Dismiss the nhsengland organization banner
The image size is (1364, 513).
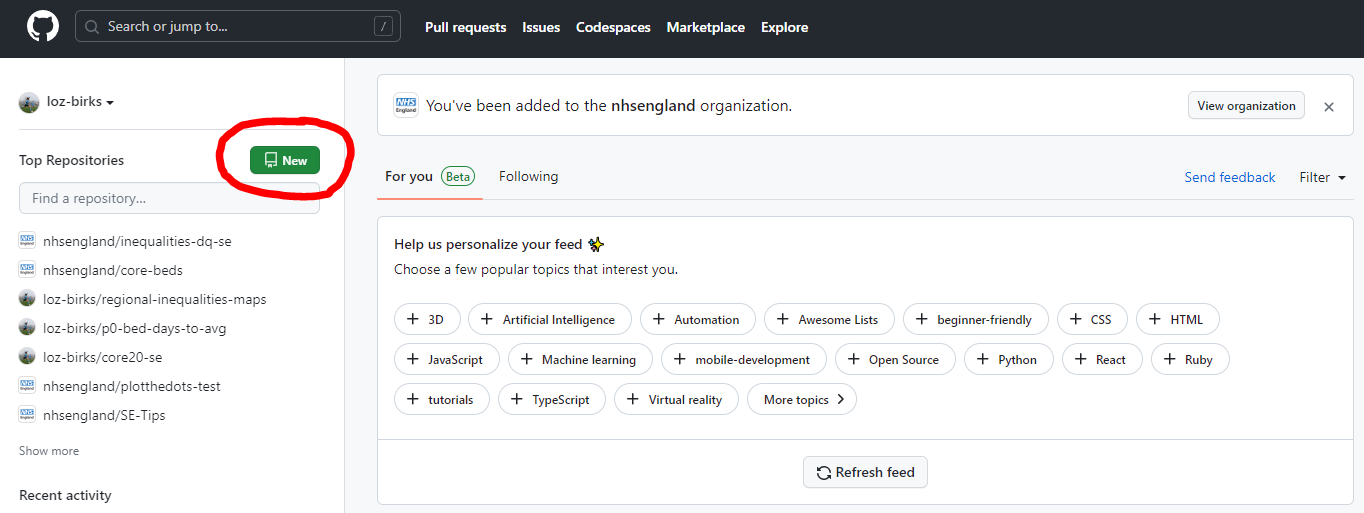point(1329,107)
